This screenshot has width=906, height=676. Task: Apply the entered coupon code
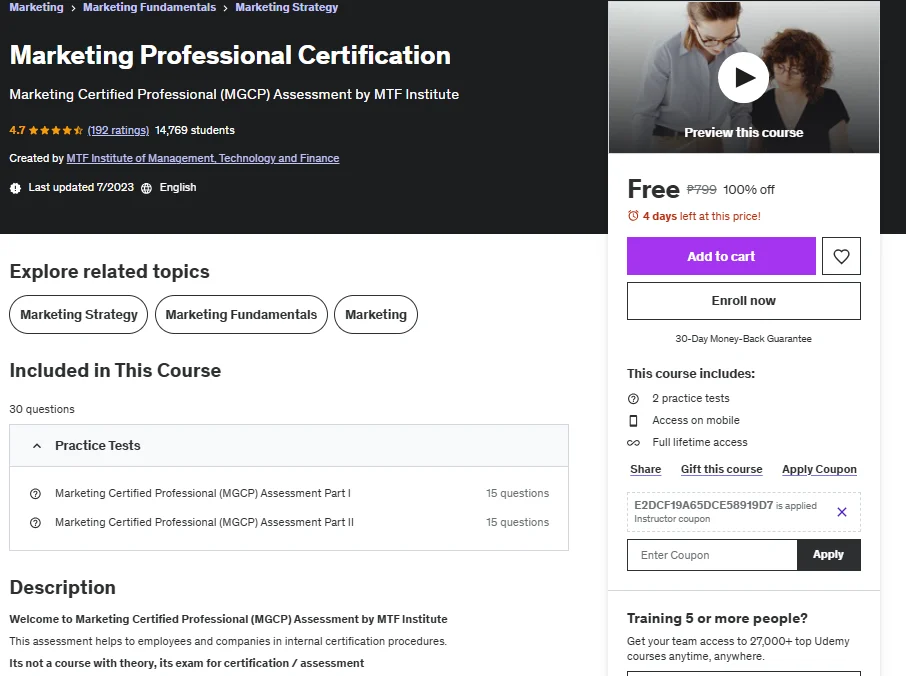pyautogui.click(x=829, y=555)
